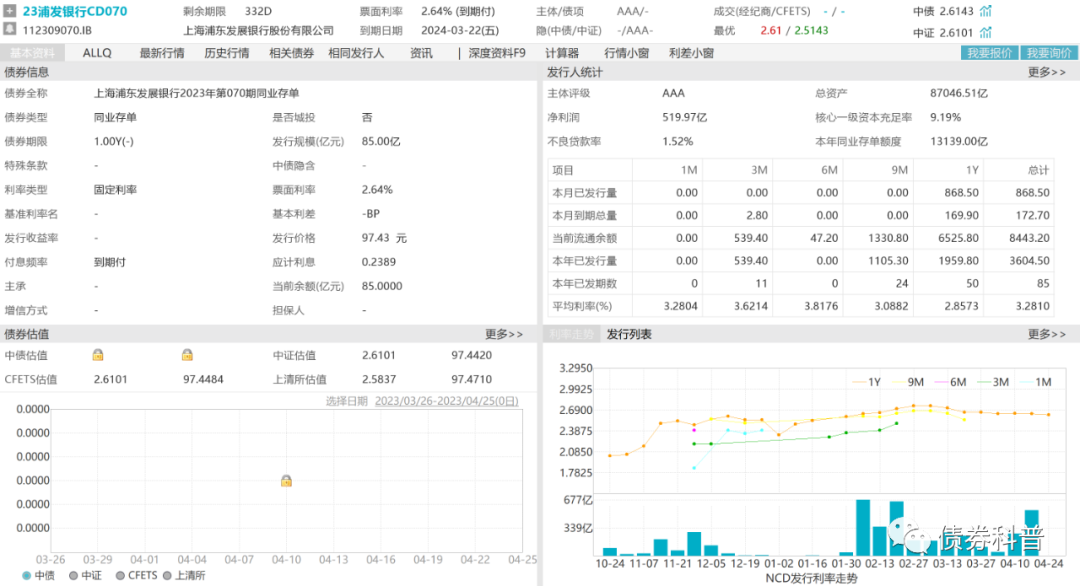Click the 我要询价 button

[x=1048, y=53]
